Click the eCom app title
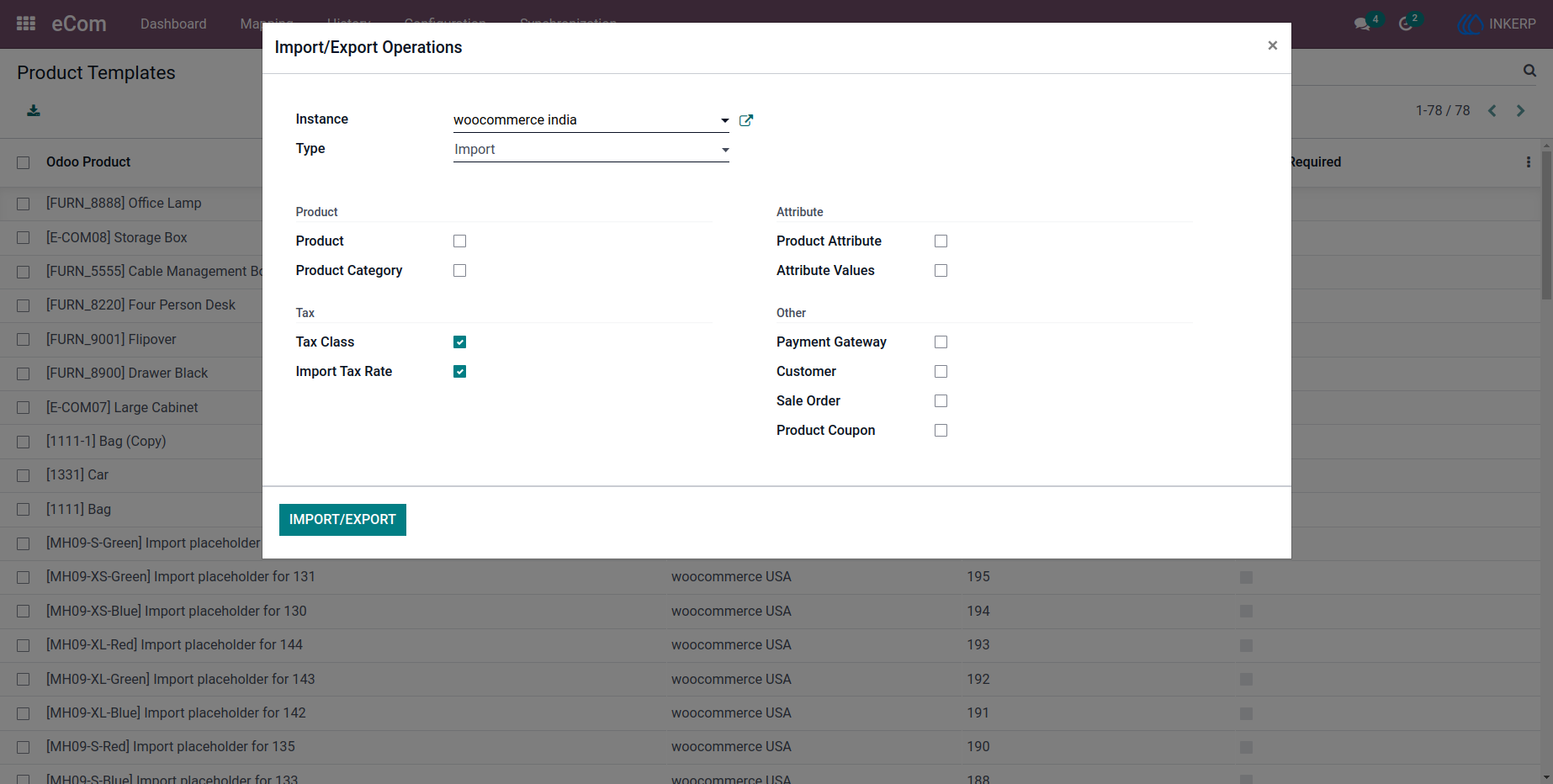 coord(79,24)
